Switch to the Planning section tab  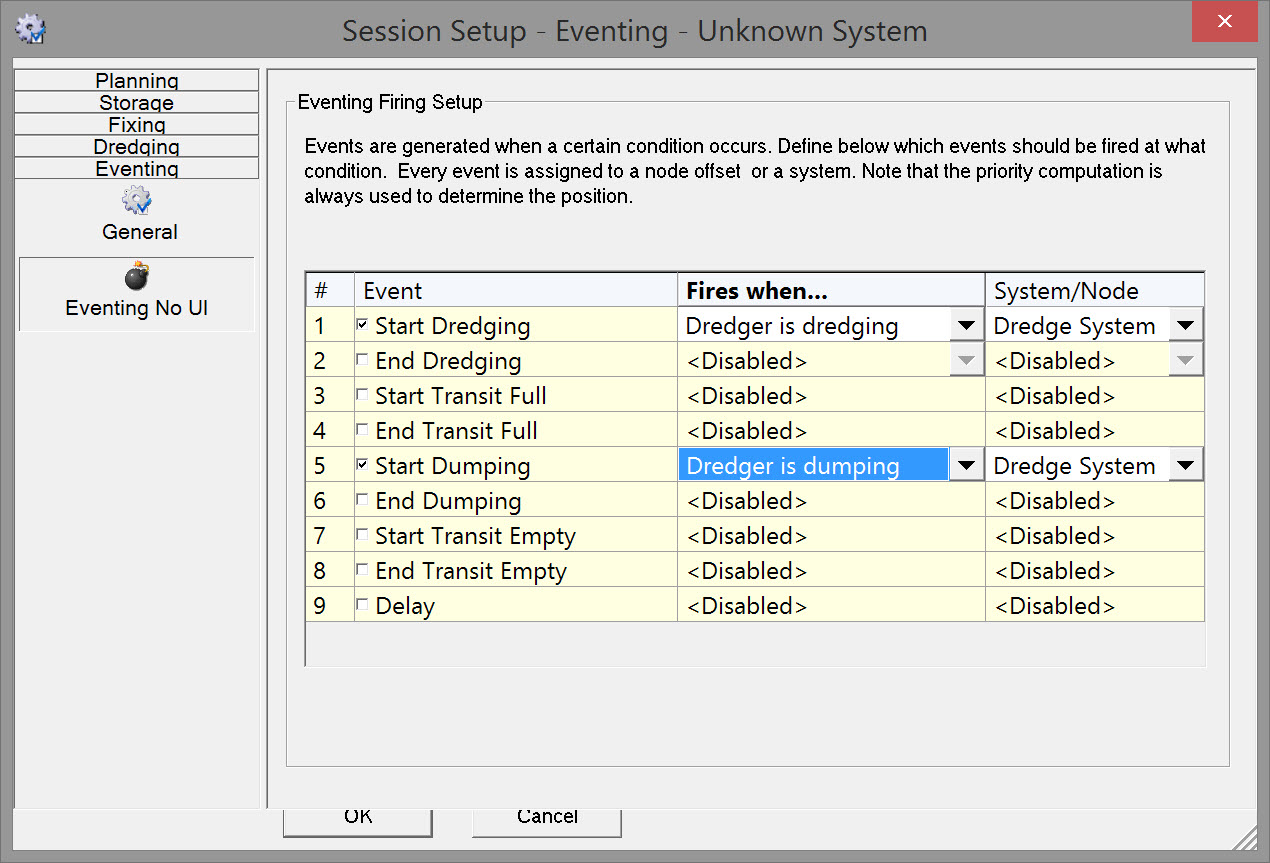click(137, 81)
